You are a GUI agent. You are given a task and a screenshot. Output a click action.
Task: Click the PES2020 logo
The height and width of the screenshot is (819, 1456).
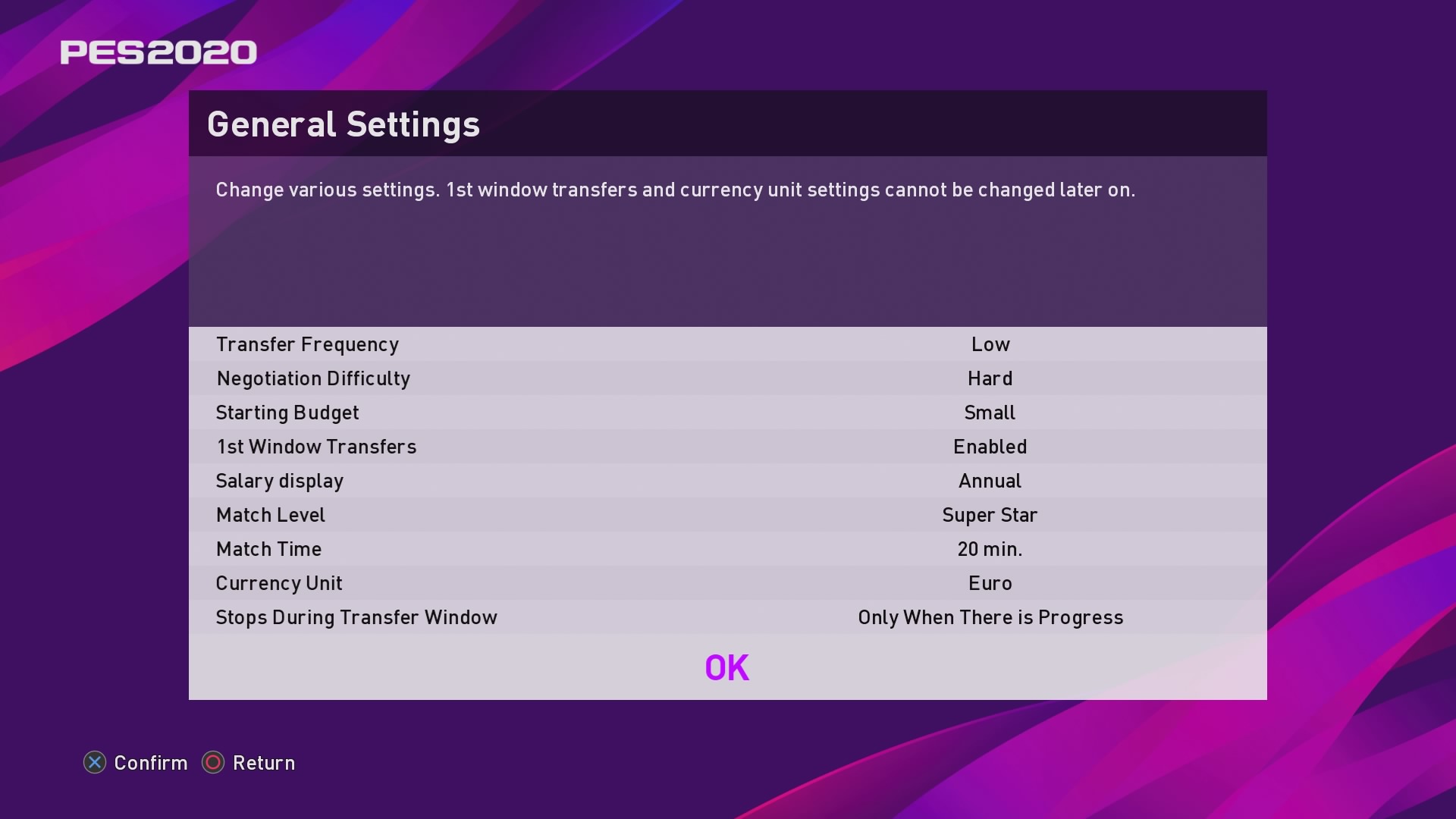pyautogui.click(x=158, y=52)
